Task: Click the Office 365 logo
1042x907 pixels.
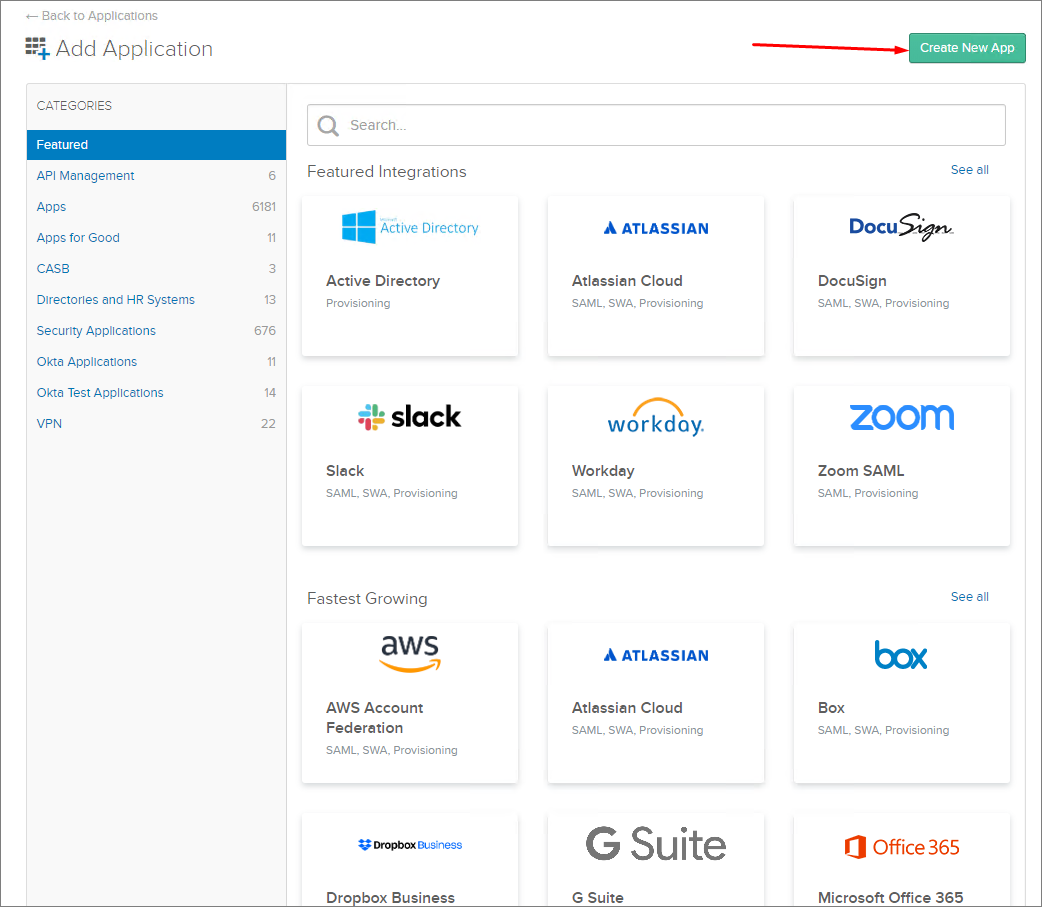Action: point(902,847)
